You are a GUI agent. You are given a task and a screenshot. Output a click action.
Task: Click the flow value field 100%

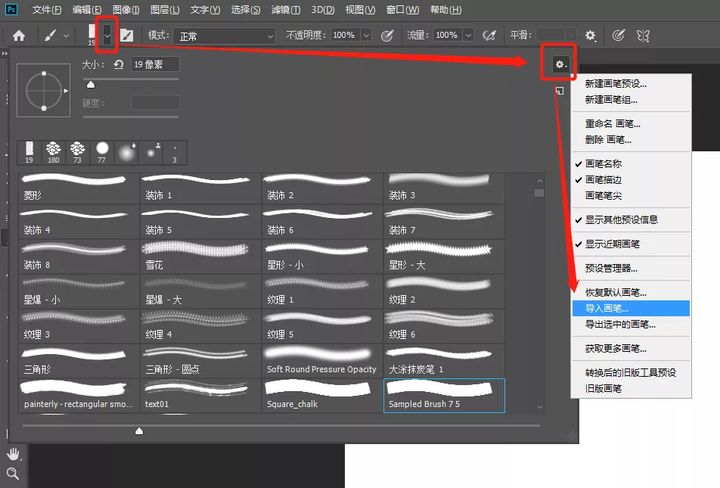[446, 35]
